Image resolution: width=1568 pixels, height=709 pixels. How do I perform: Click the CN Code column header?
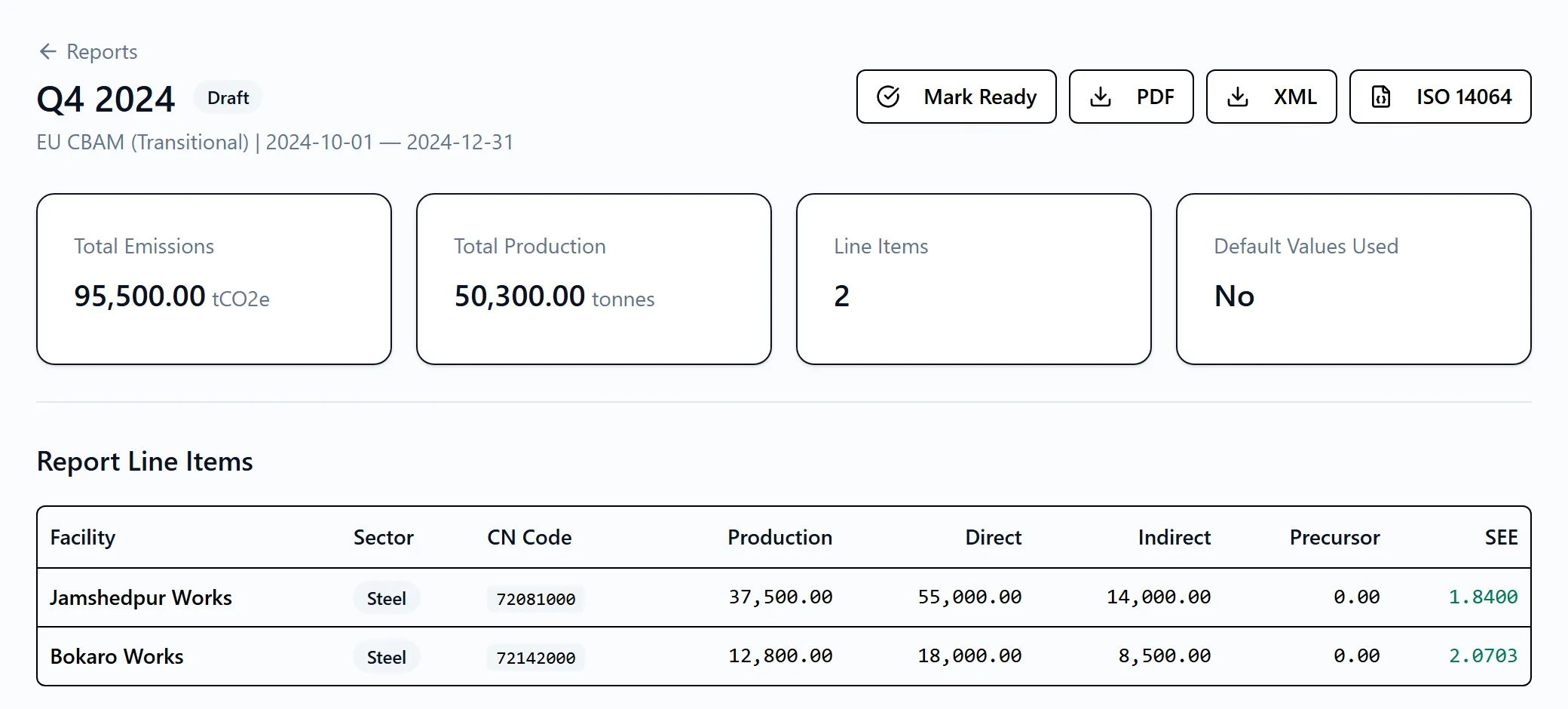(529, 537)
